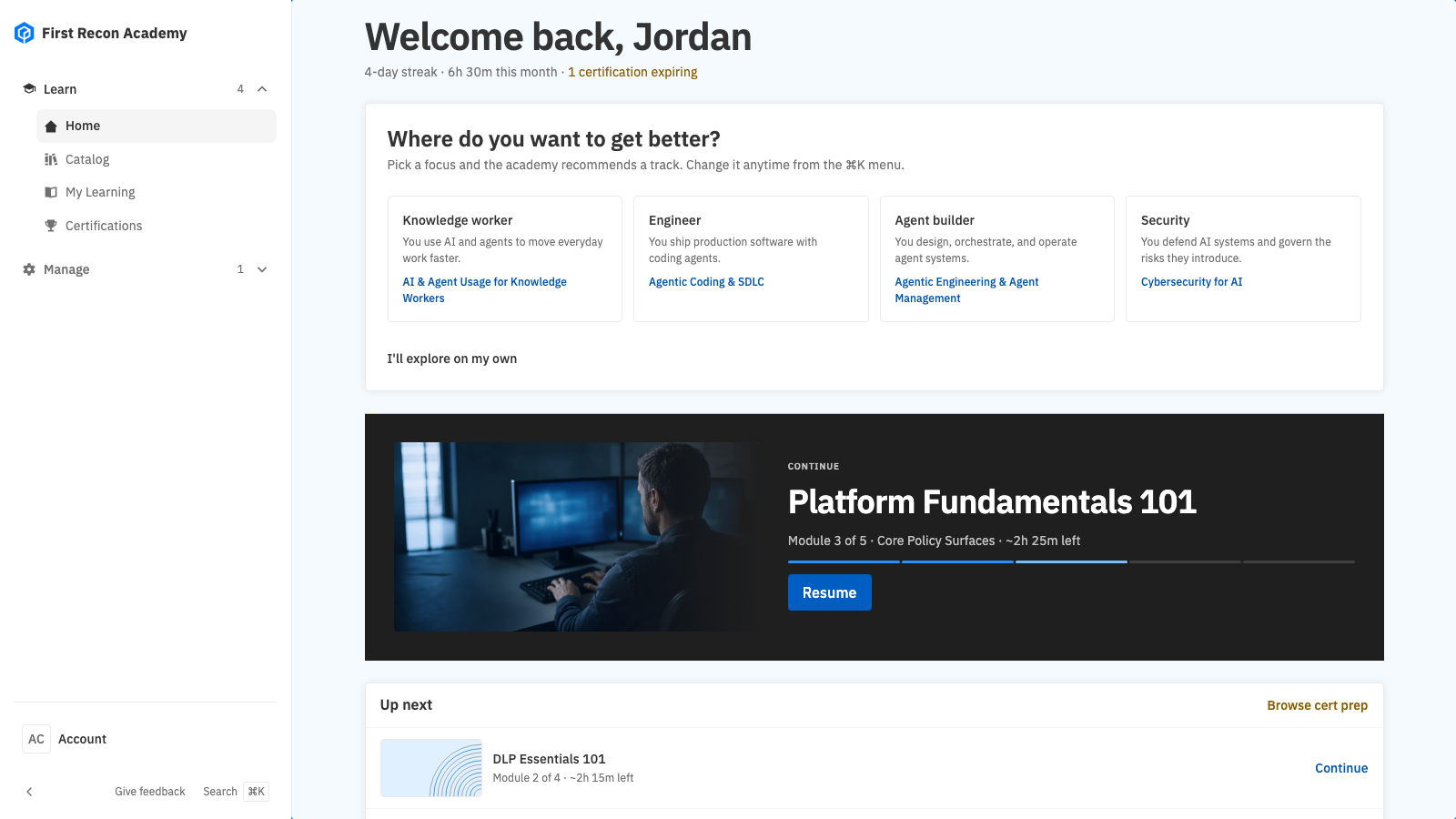Screen dimensions: 1456x819
Task: Open AI & Agent Usage for Knowledge Workers track
Action: click(485, 290)
